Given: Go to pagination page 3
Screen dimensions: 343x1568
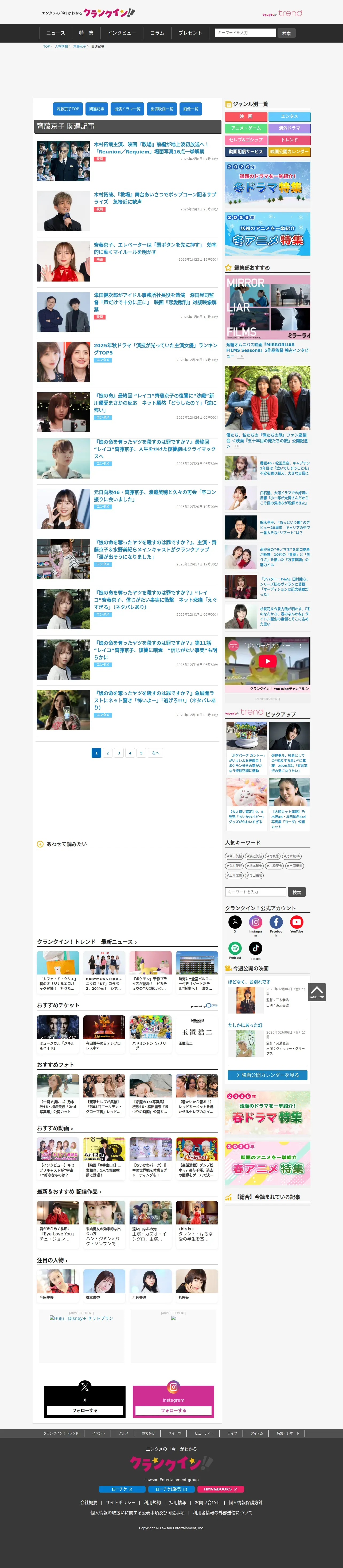Looking at the screenshot, I should [x=119, y=753].
